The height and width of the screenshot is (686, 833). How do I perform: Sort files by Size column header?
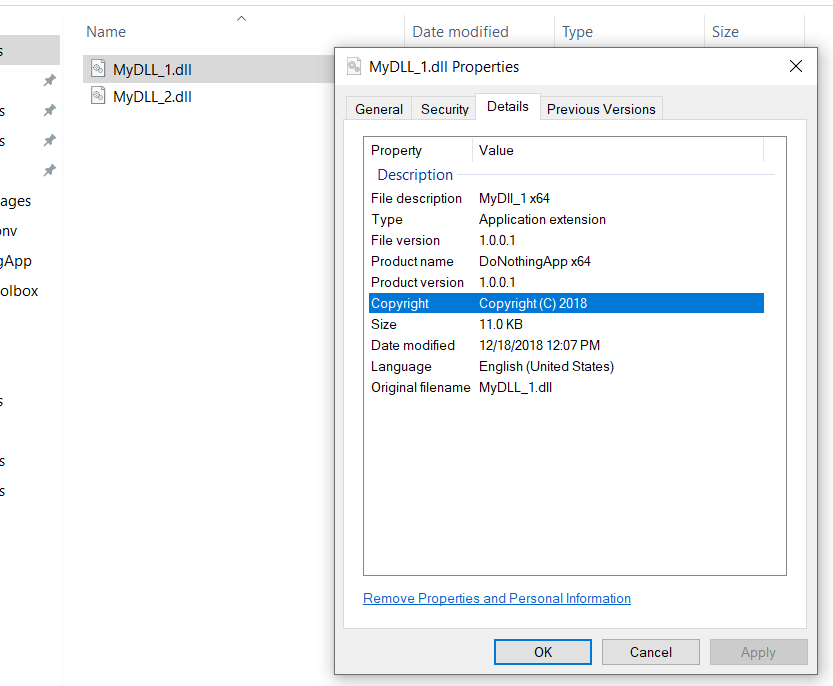[x=725, y=32]
